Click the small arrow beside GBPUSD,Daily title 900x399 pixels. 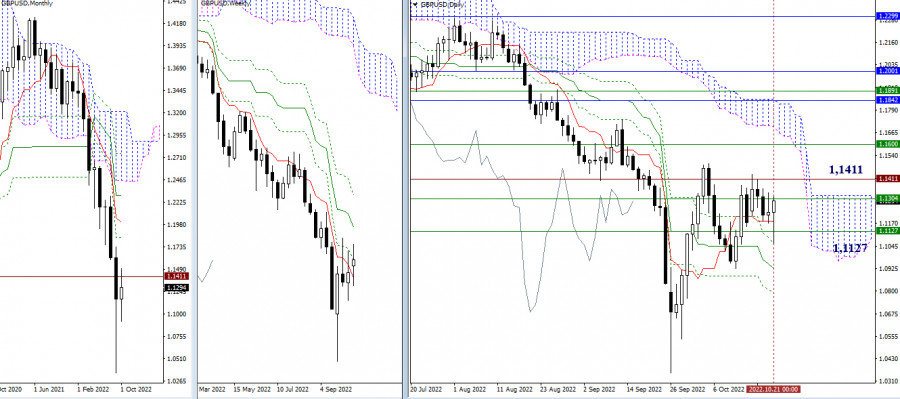[x=416, y=4]
